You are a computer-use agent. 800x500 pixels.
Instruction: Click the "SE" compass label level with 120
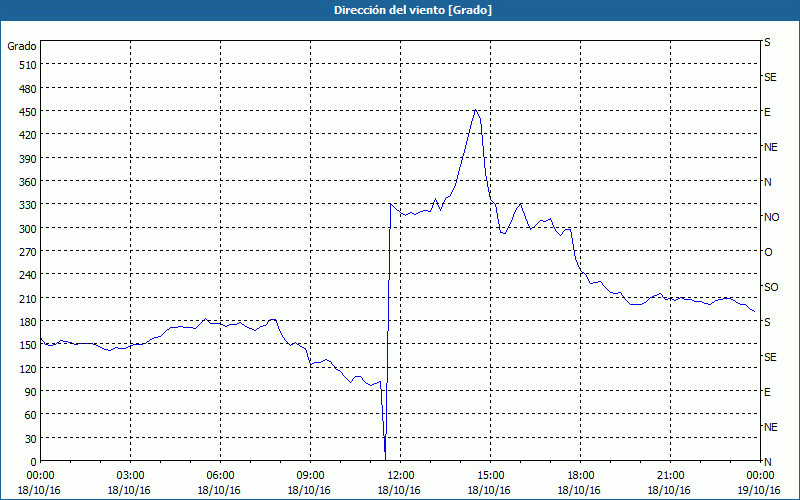coord(770,357)
